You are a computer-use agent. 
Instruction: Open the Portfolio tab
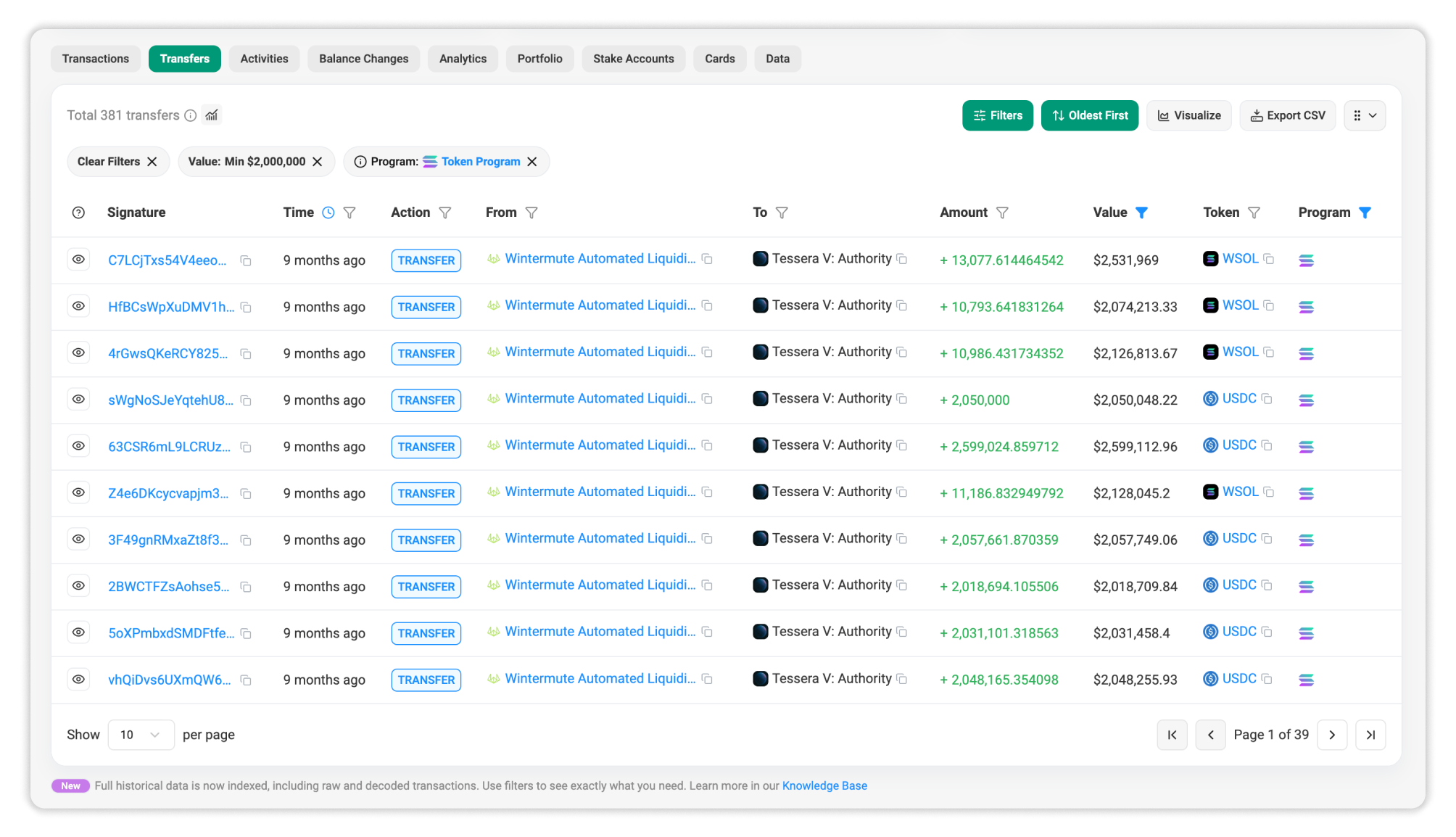pos(540,59)
